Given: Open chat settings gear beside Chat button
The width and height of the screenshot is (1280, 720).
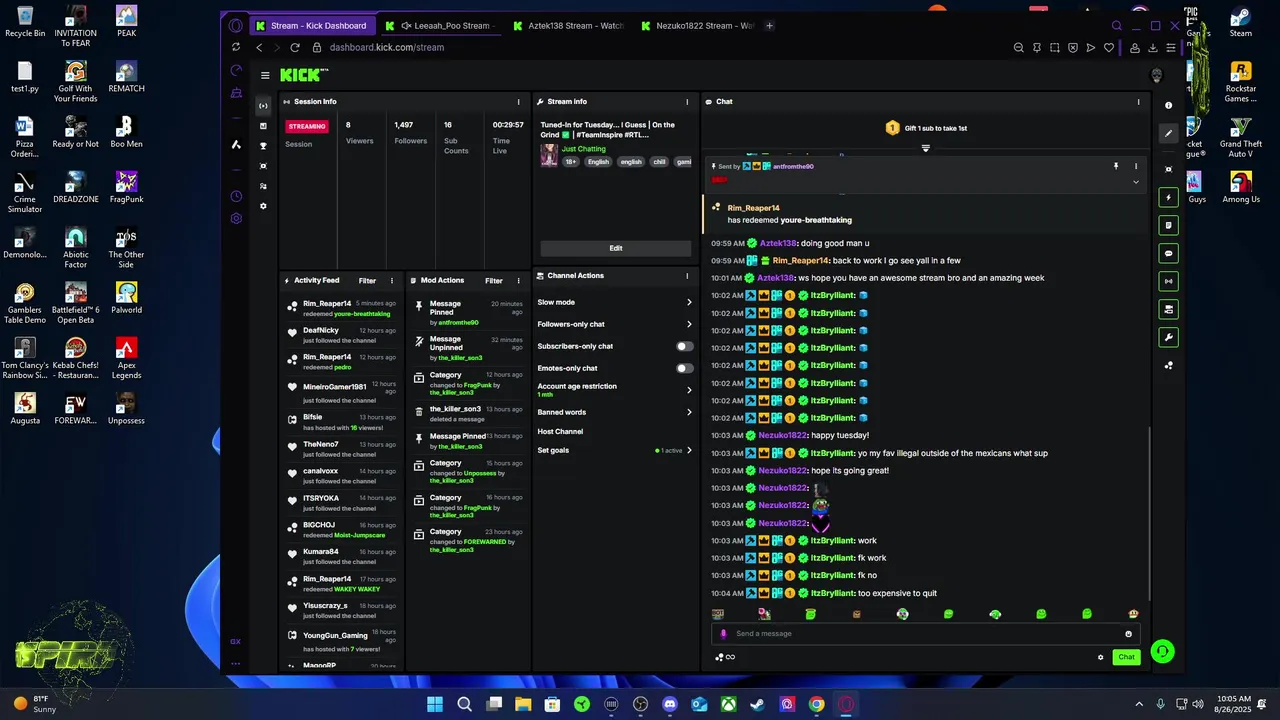Looking at the screenshot, I should (1101, 657).
